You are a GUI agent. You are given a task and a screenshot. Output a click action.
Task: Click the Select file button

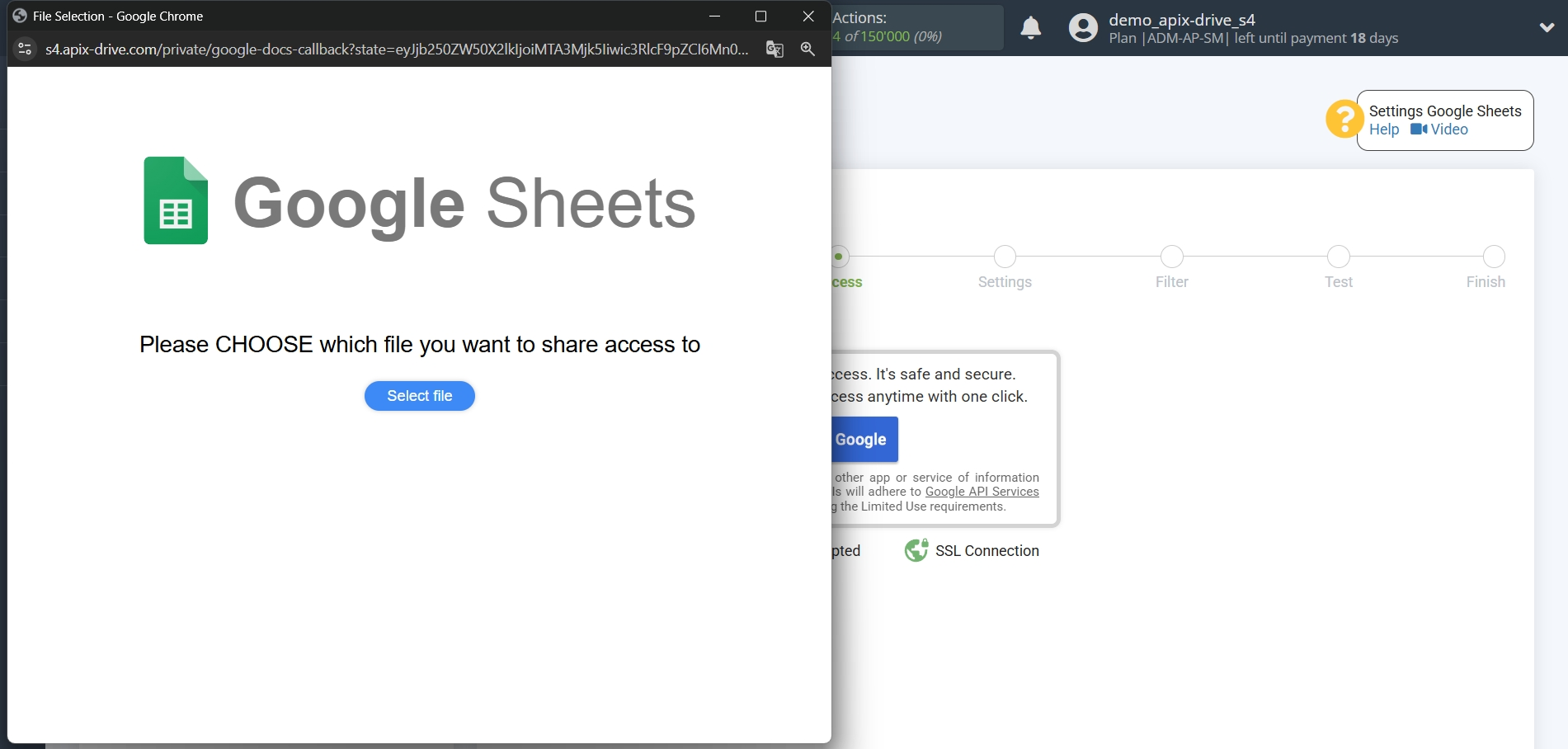tap(419, 396)
